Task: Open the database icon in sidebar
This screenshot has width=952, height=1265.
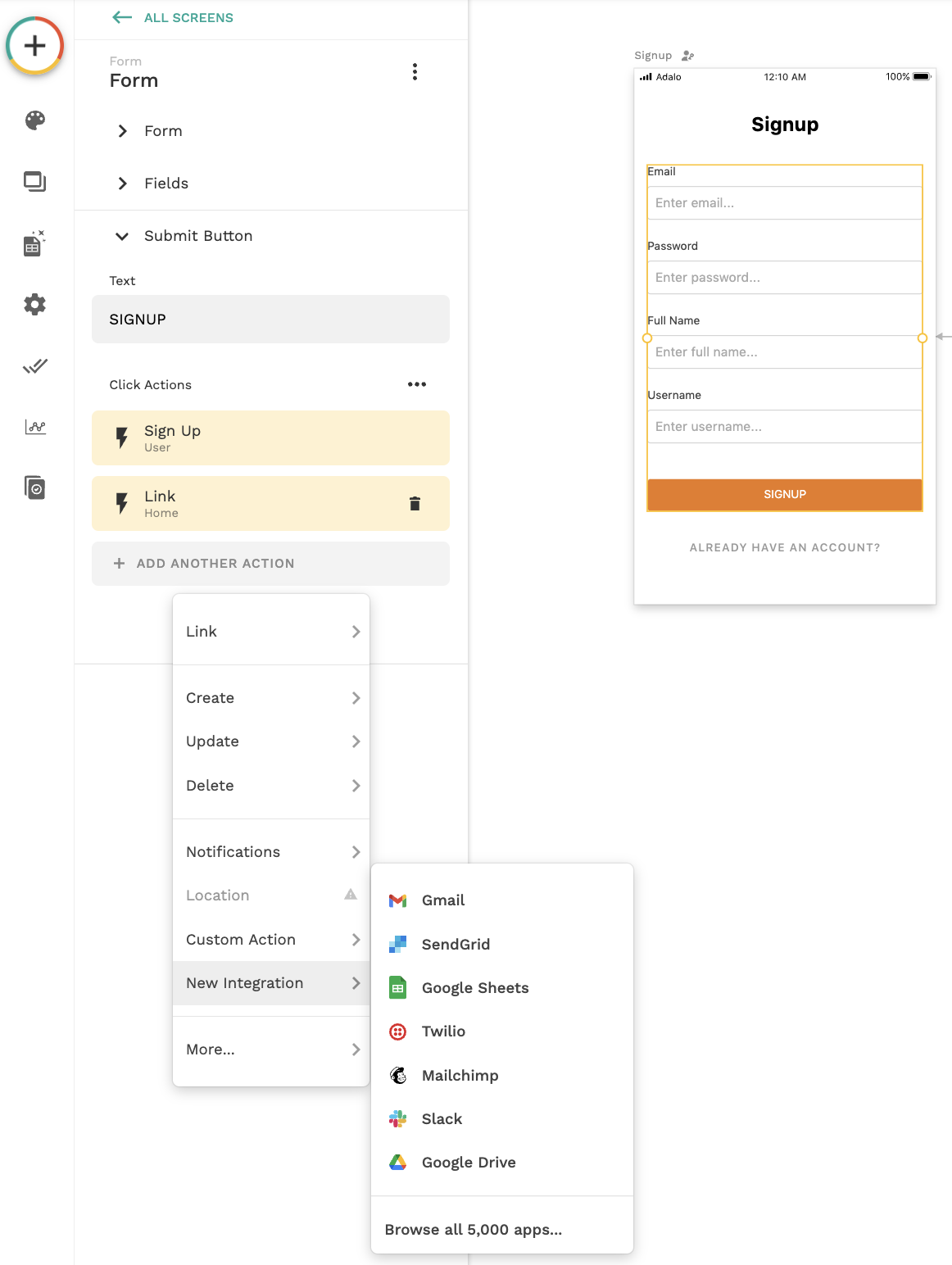Action: 34,243
